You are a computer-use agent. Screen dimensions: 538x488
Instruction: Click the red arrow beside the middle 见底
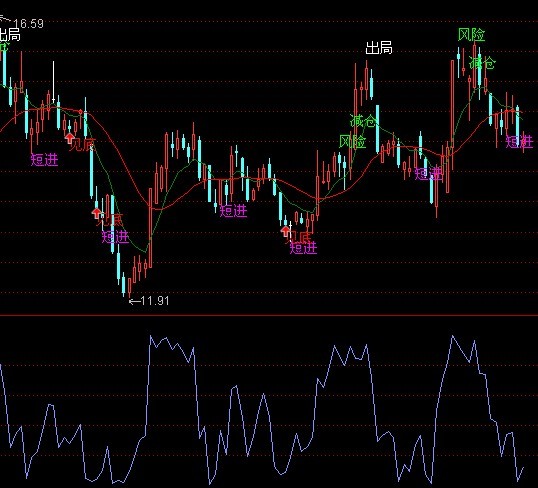96,213
